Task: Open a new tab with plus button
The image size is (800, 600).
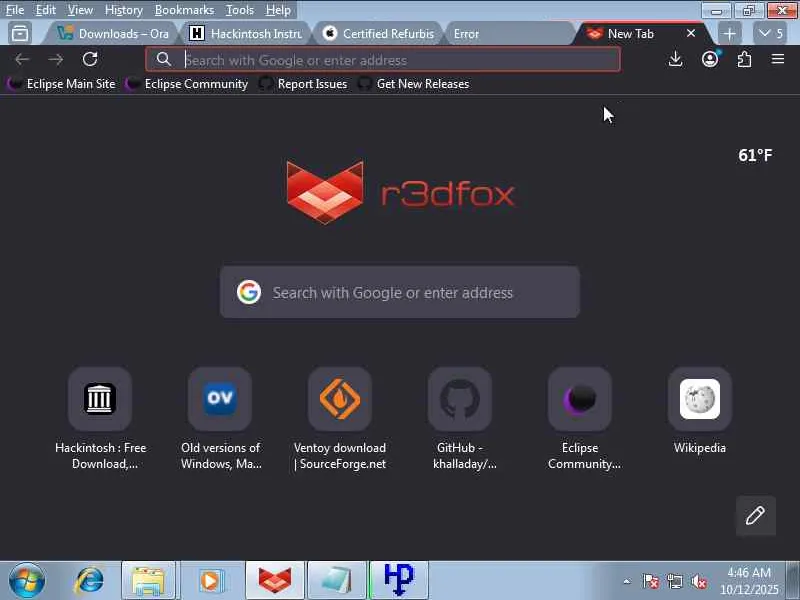Action: 730,34
